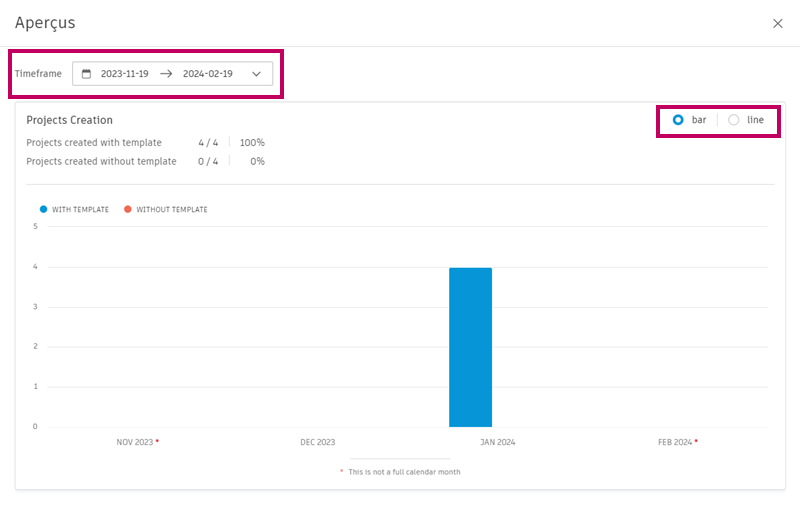The width and height of the screenshot is (800, 516).
Task: Click the Projects Creation heading
Action: click(x=69, y=120)
